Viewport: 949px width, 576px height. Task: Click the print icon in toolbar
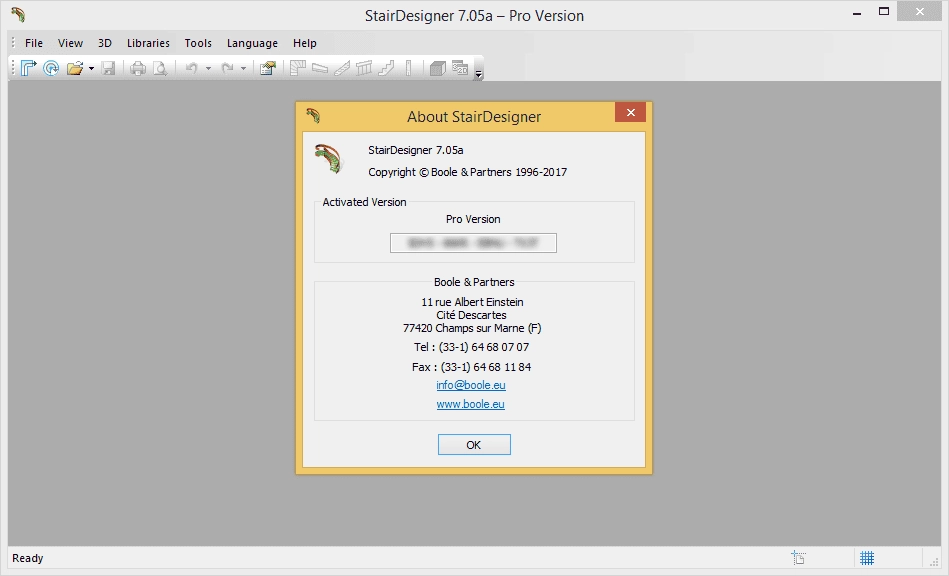tap(138, 68)
